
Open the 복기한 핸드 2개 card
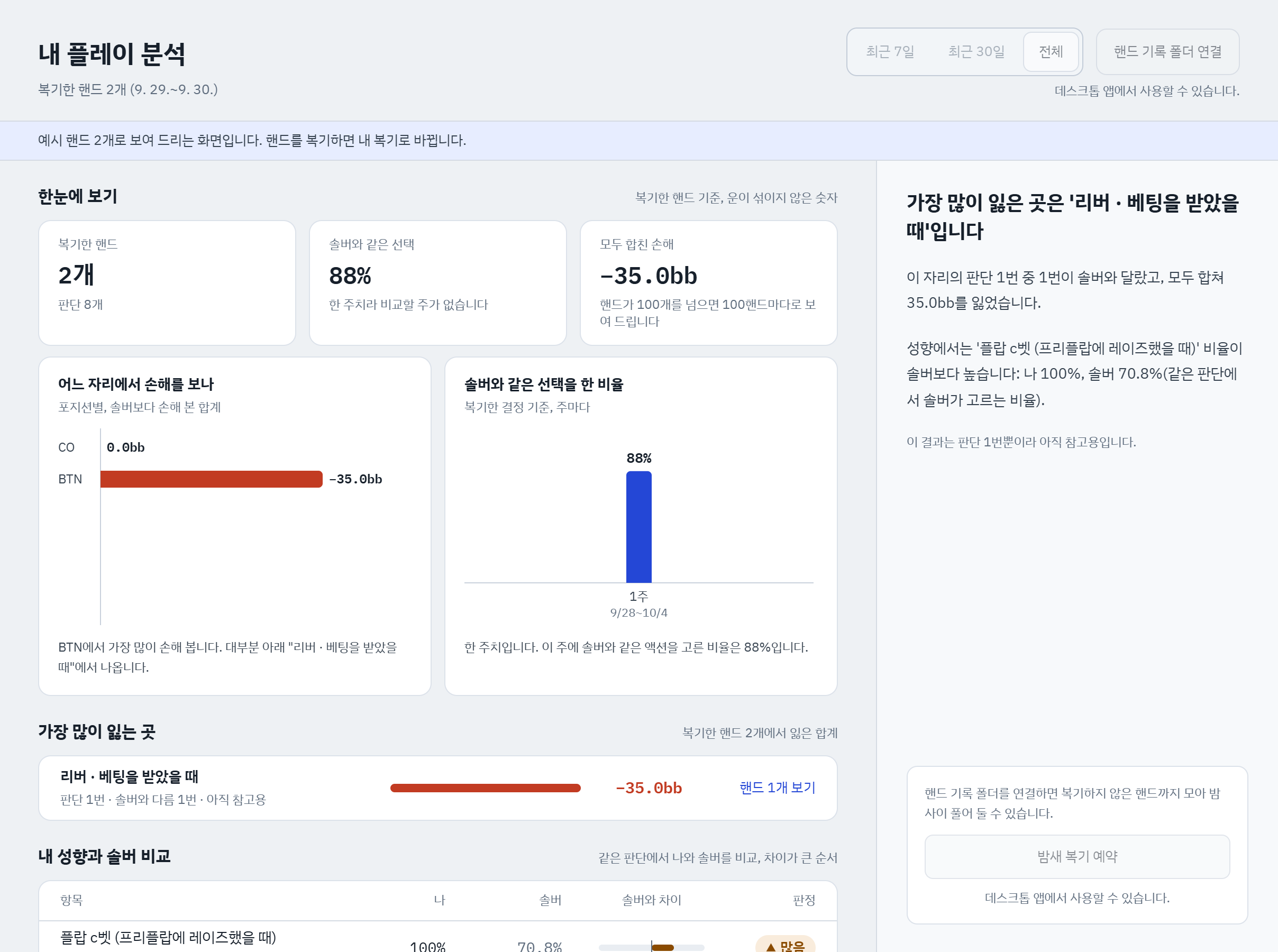click(x=167, y=283)
